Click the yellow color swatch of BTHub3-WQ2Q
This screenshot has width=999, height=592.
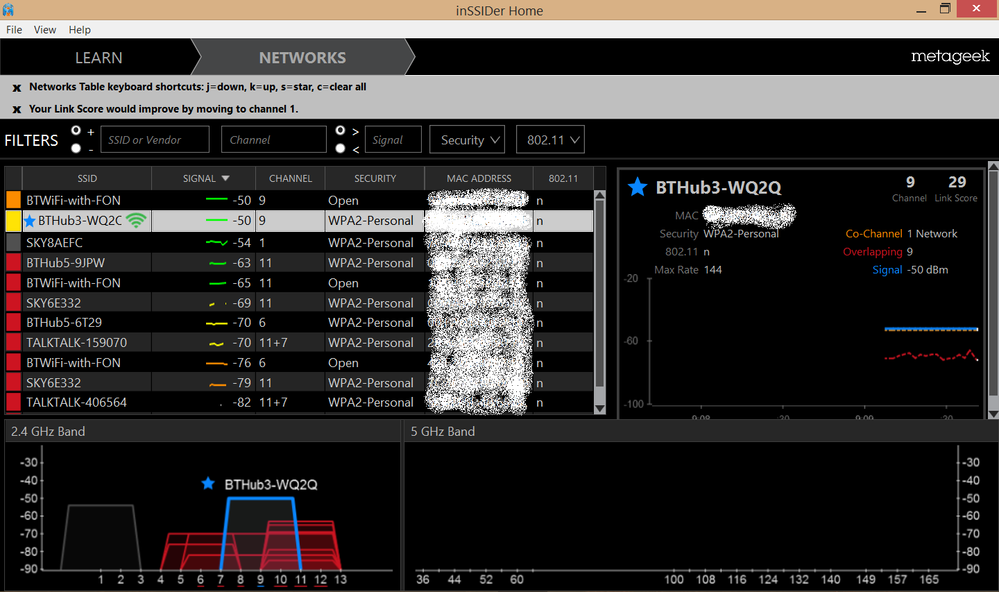click(13, 220)
